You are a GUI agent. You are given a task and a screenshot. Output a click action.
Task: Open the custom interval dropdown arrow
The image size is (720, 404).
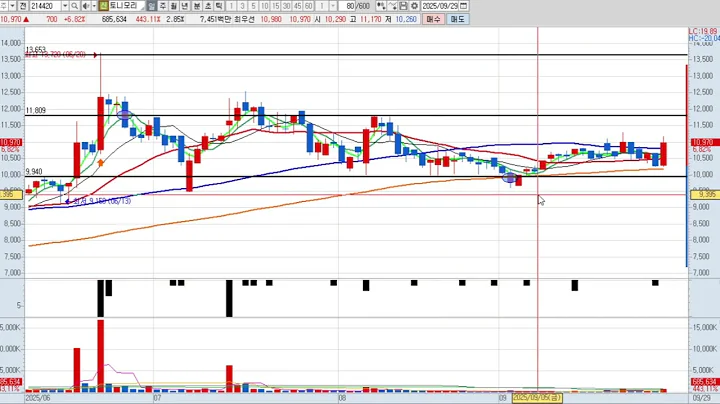[x=333, y=6]
